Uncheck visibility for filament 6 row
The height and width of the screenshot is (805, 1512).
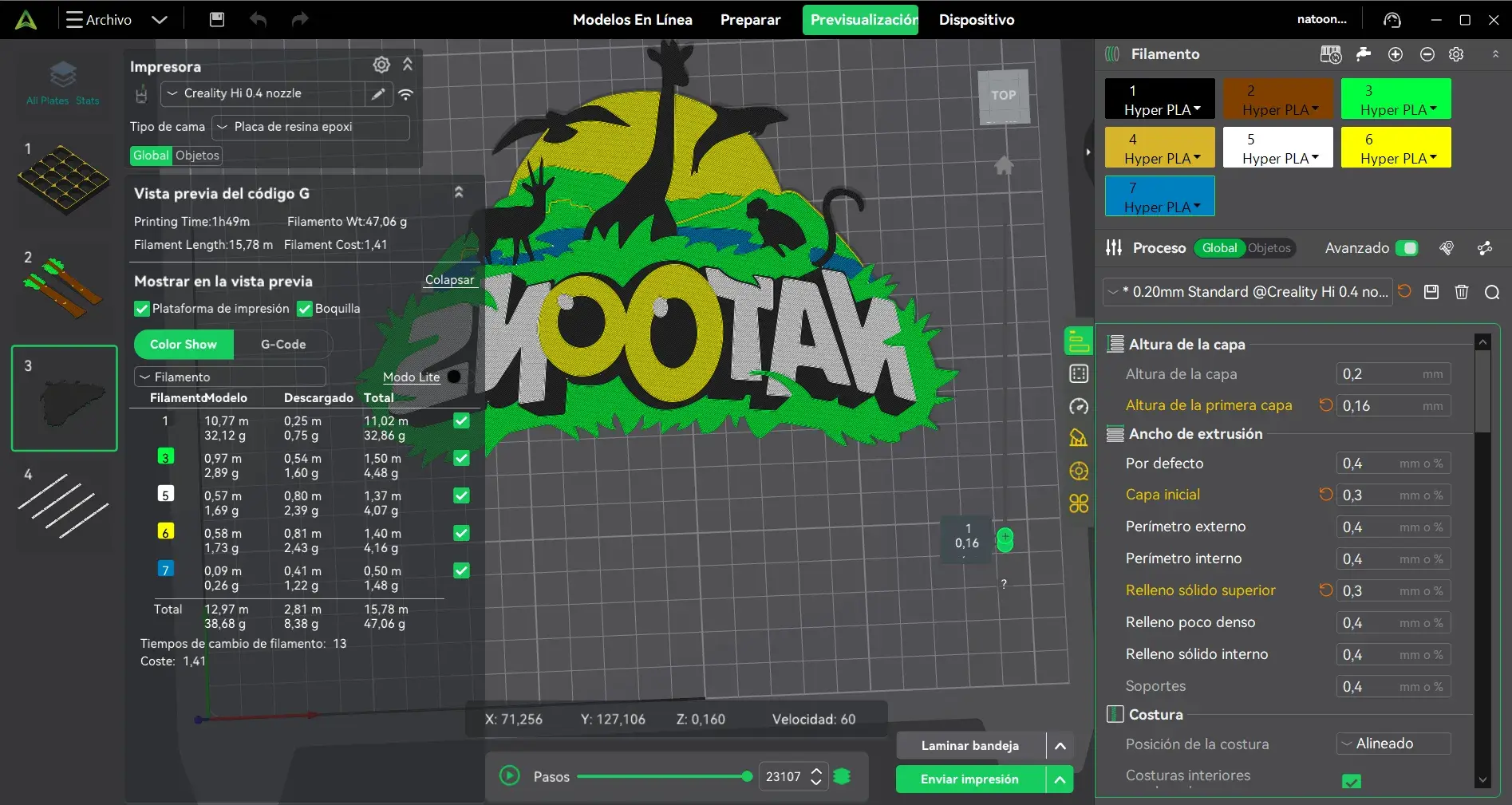pyautogui.click(x=461, y=533)
